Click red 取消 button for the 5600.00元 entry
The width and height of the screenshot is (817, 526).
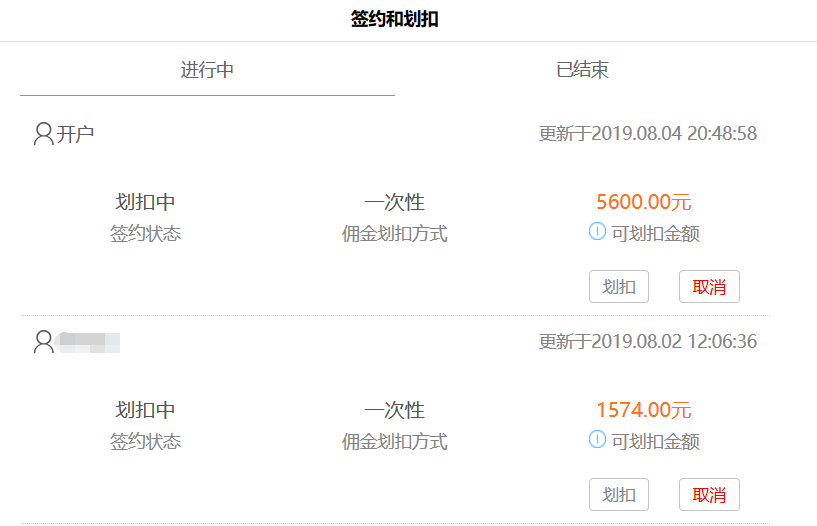coord(709,286)
